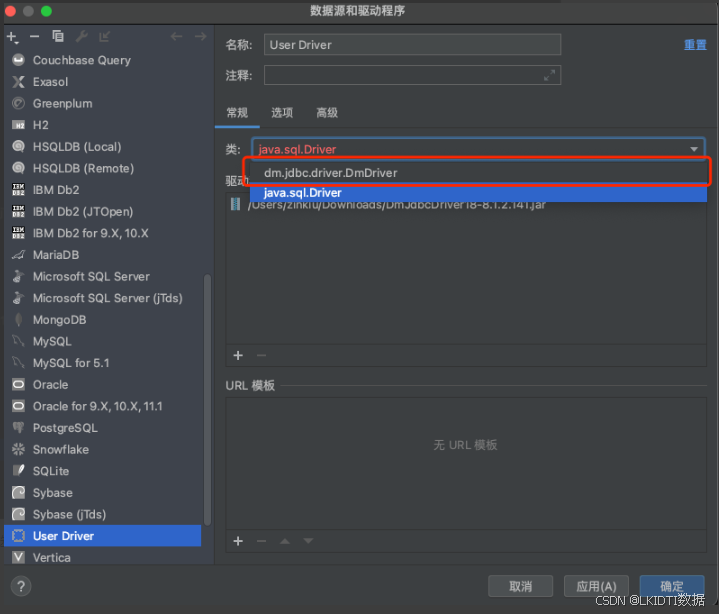This screenshot has height=614, width=719.
Task: Click the remove minus icon in sidebar toolbar
Action: pyautogui.click(x=34, y=37)
